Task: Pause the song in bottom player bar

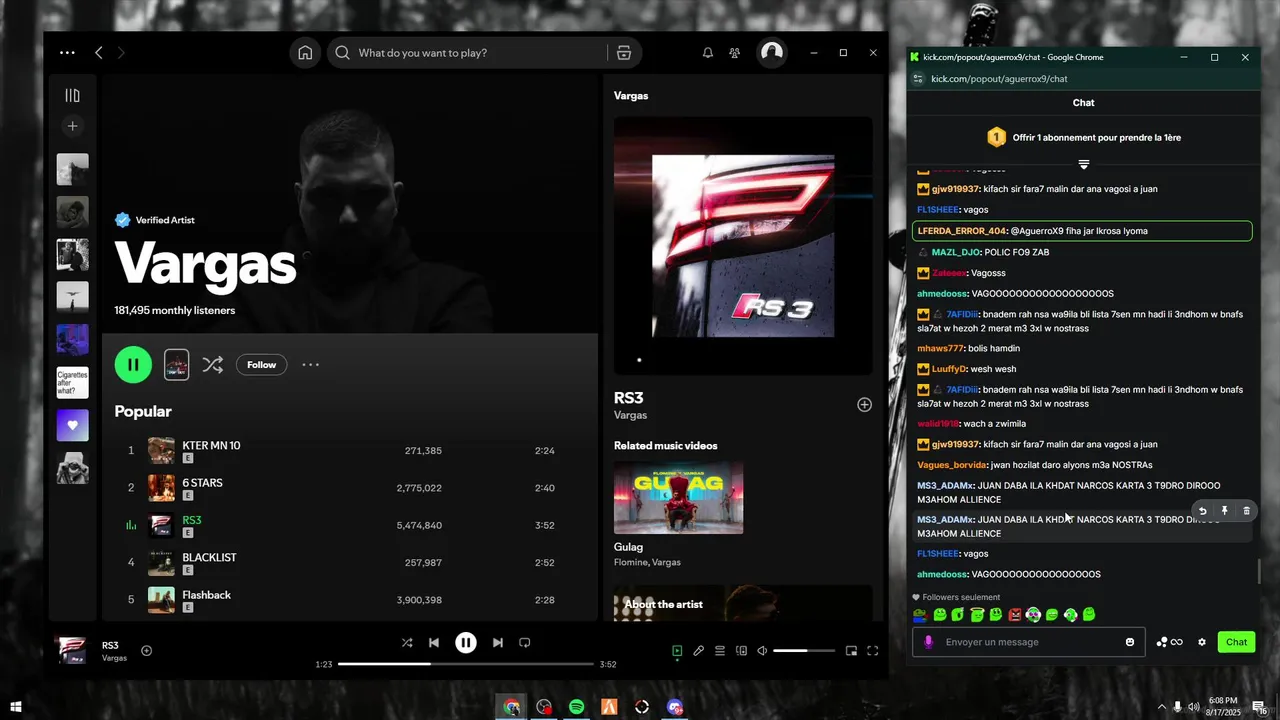Action: click(x=466, y=643)
